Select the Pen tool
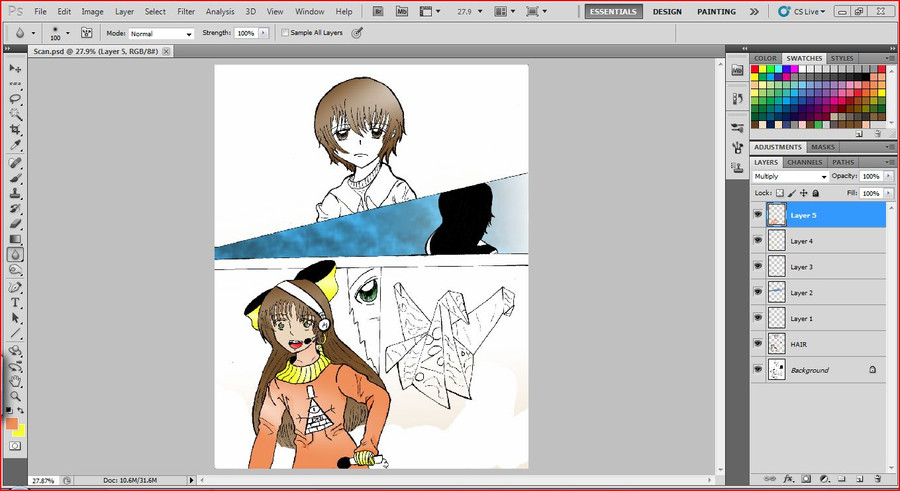Viewport: 900px width, 491px height. coord(15,287)
